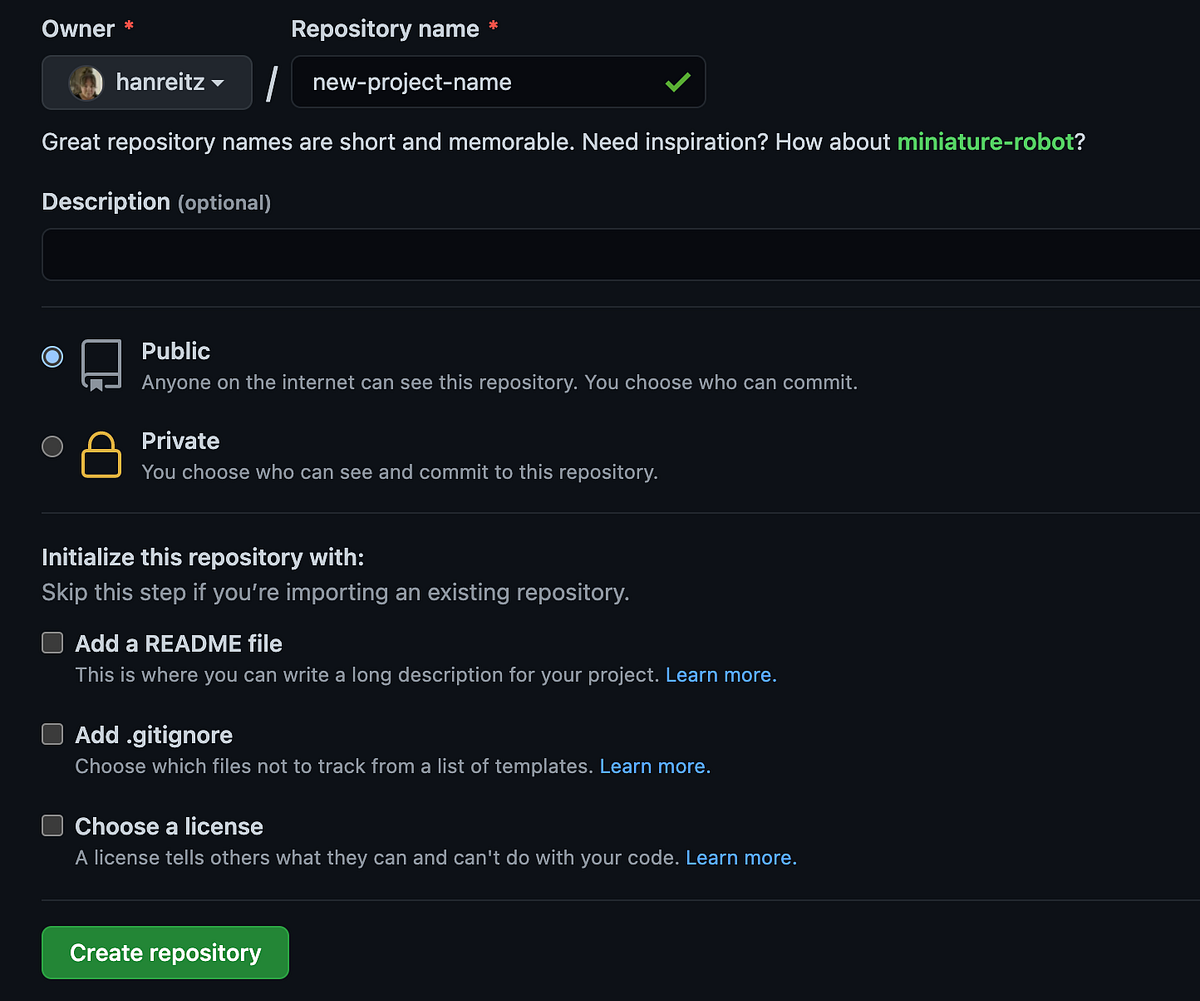The image size is (1200, 1001).
Task: Click the Public repository book icon
Action: point(101,365)
